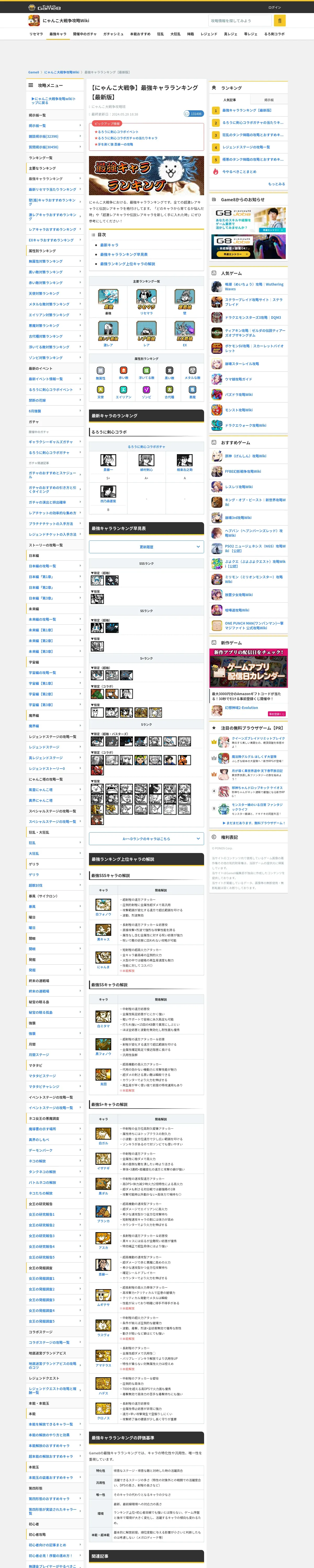314x1568 pixels.
Task: Open the 今やるべきことまとめ ranking link
Action: coord(240,172)
